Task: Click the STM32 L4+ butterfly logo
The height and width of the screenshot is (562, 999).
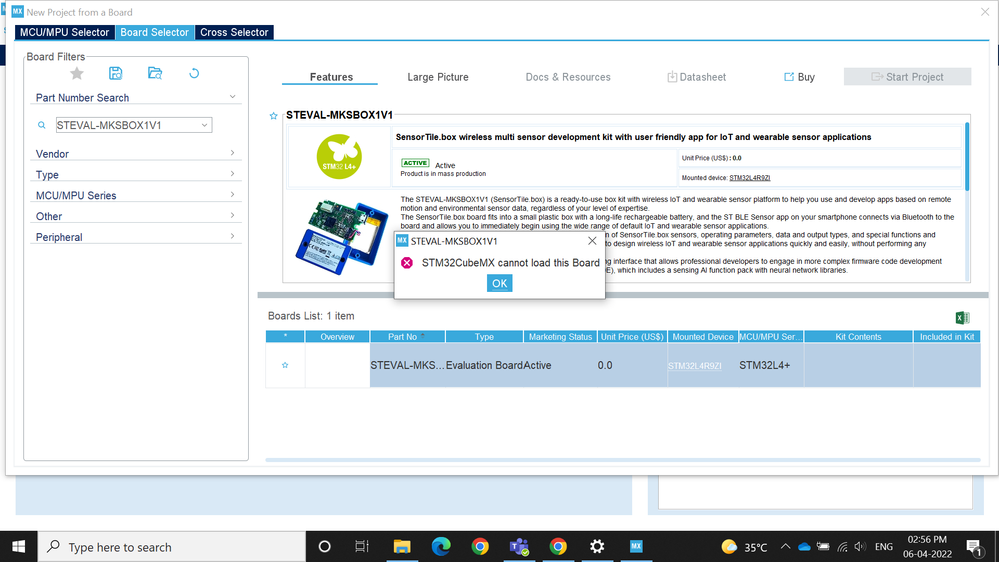Action: pyautogui.click(x=339, y=157)
